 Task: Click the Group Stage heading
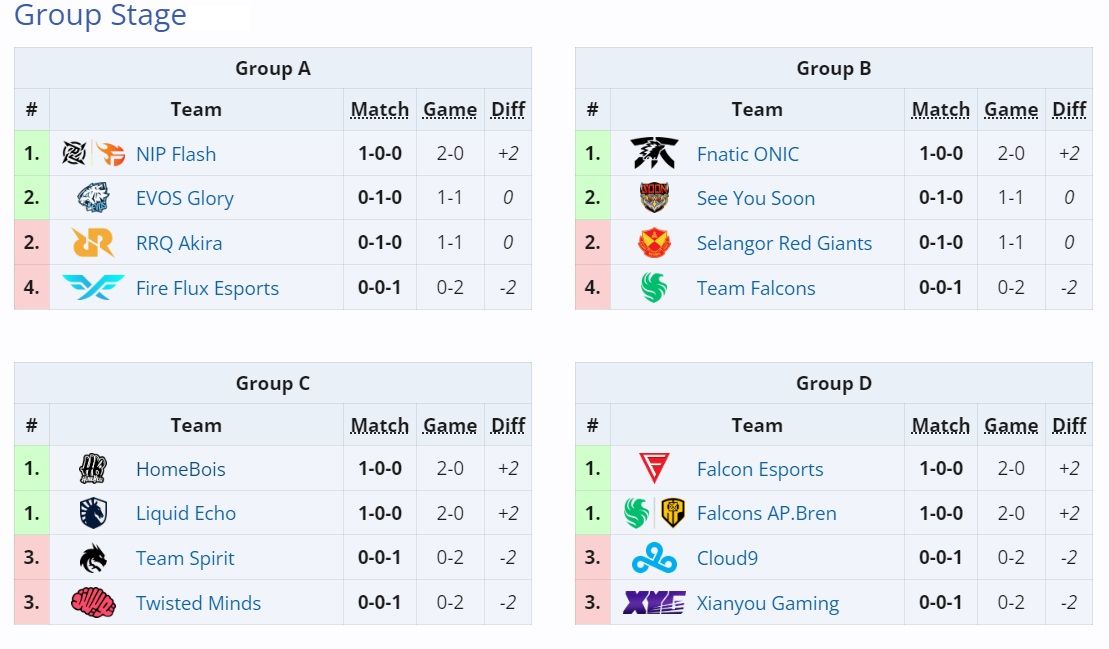(x=100, y=16)
